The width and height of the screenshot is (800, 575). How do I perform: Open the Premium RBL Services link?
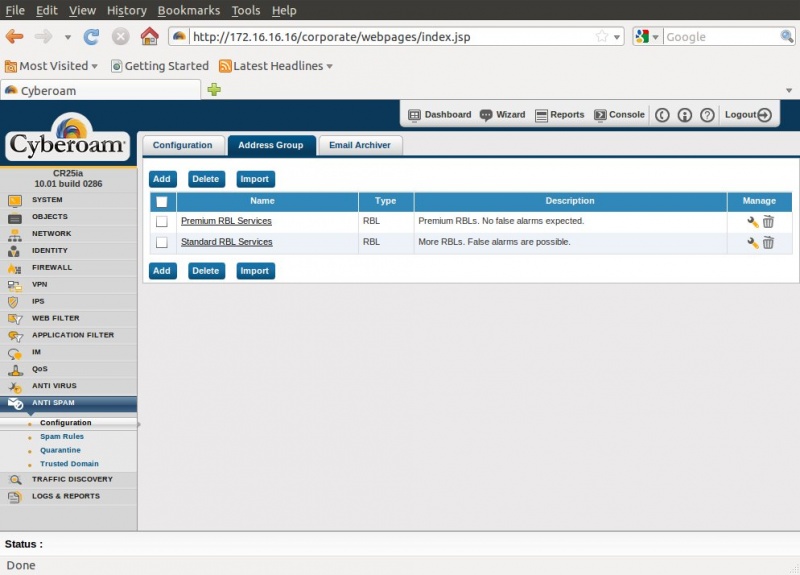click(x=226, y=221)
